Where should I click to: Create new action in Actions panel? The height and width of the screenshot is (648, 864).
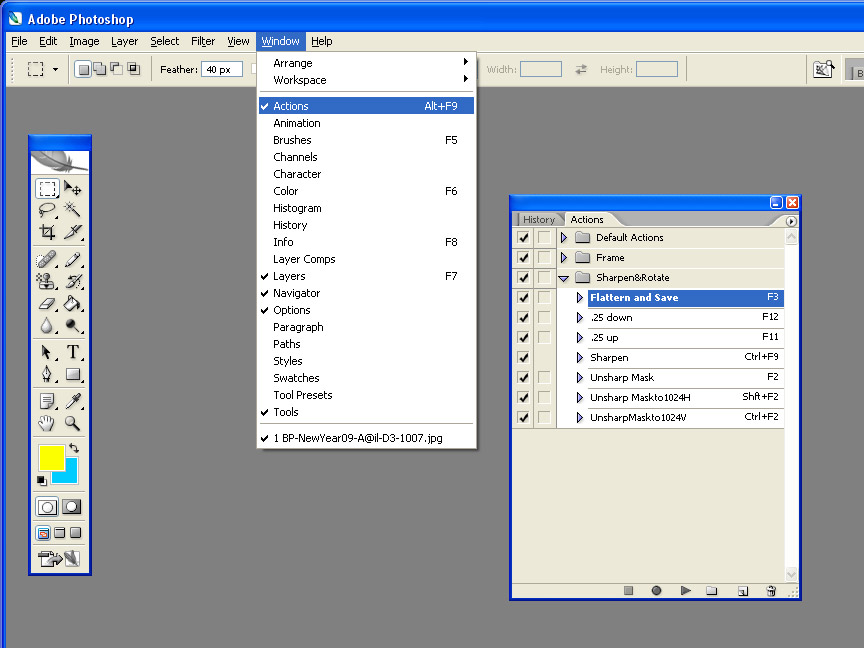click(743, 591)
